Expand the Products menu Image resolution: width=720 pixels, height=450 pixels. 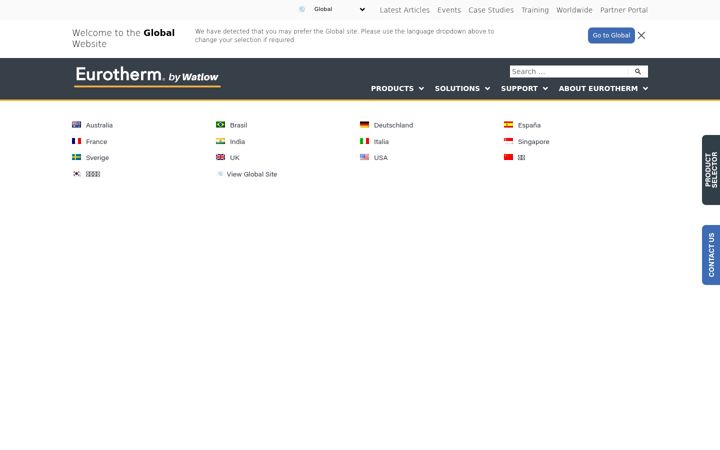click(x=397, y=88)
